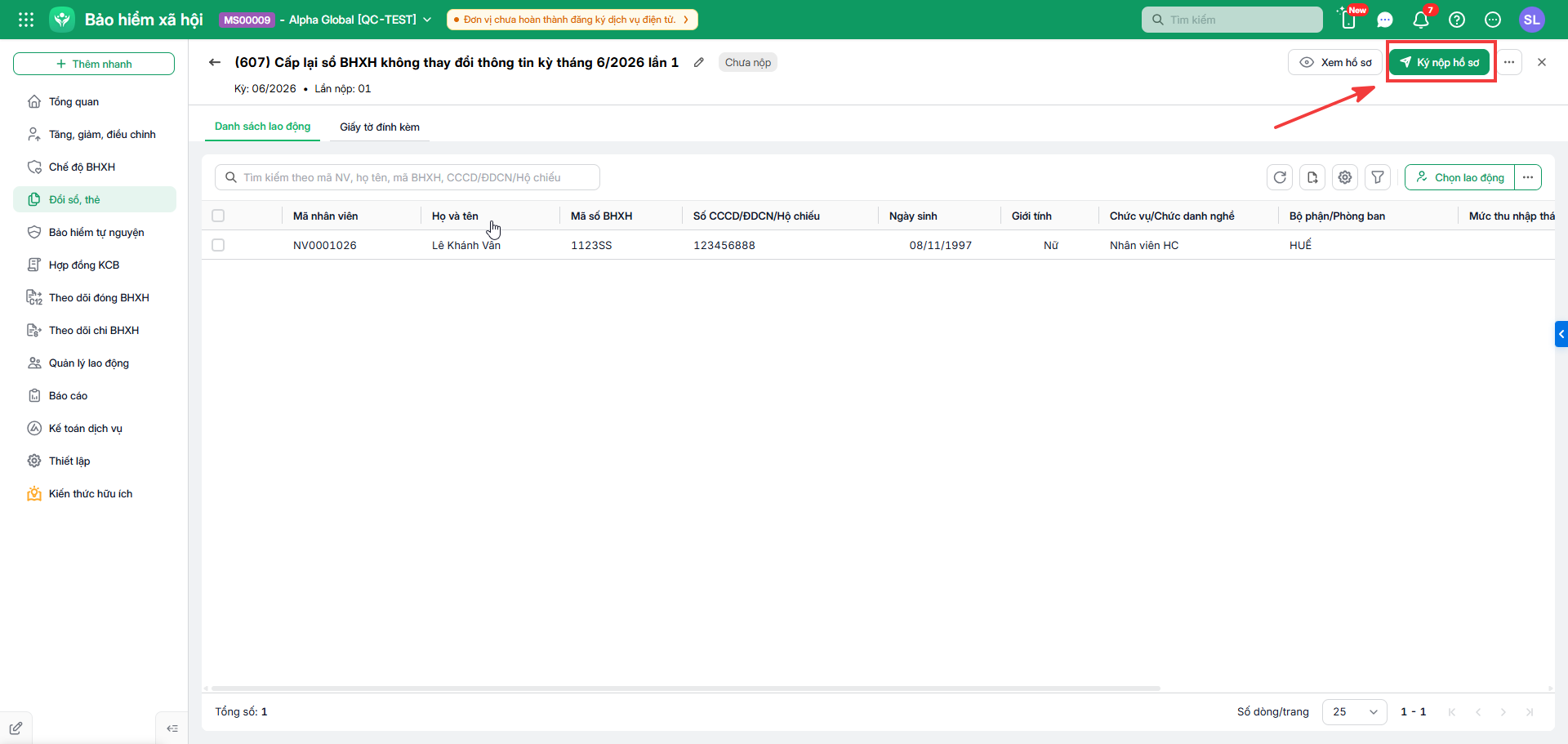Screen dimensions: 1568x744
Task: Open Chế độ BHXH menu
Action: click(x=95, y=167)
